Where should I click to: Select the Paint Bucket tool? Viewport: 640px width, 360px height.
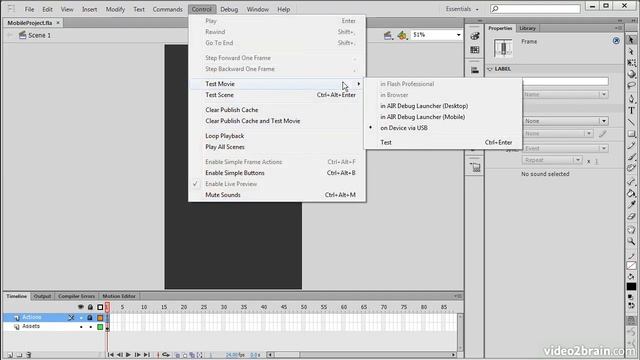tap(631, 193)
